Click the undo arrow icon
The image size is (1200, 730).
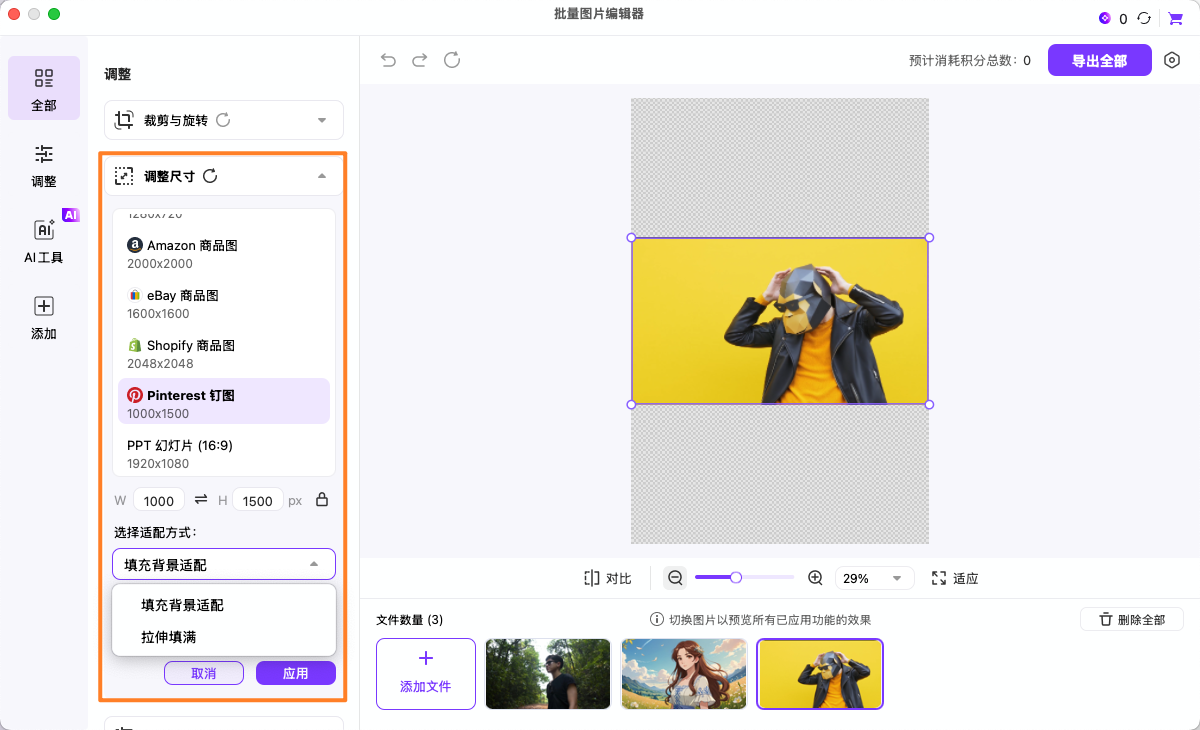pos(388,60)
